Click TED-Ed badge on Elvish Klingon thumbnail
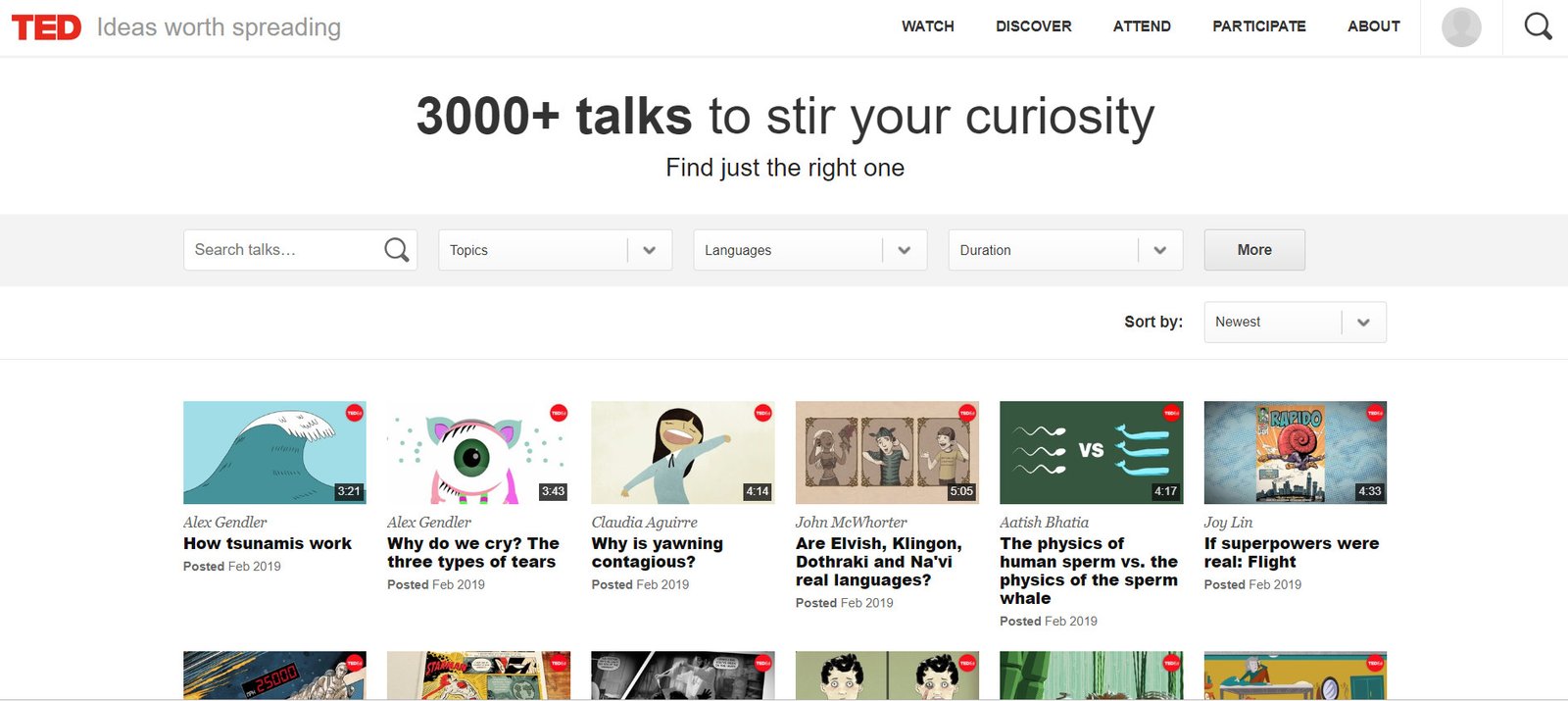The height and width of the screenshot is (701, 1568). click(x=967, y=413)
